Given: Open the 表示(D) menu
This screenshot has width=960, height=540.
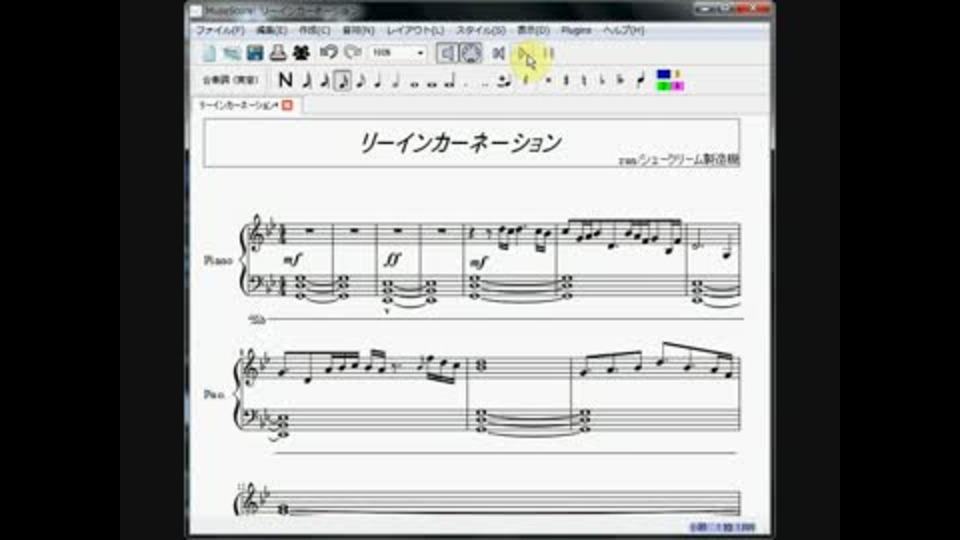Looking at the screenshot, I should point(533,30).
